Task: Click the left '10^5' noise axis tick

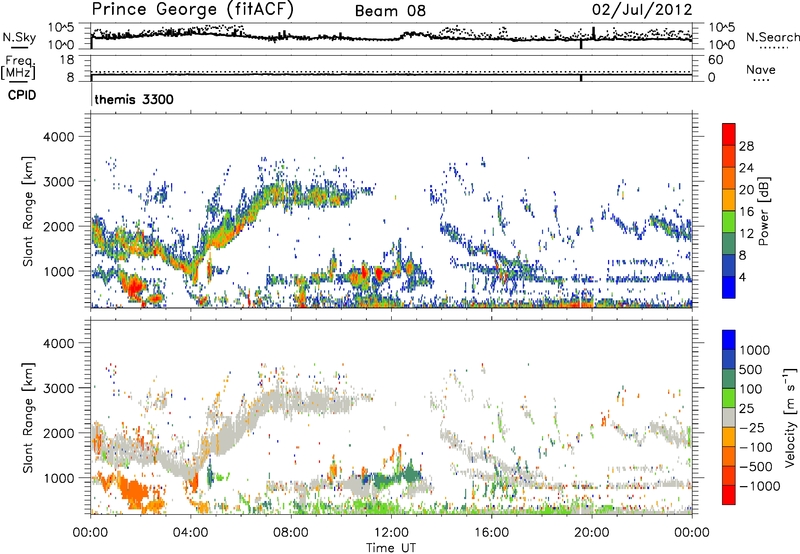Action: pos(61,27)
